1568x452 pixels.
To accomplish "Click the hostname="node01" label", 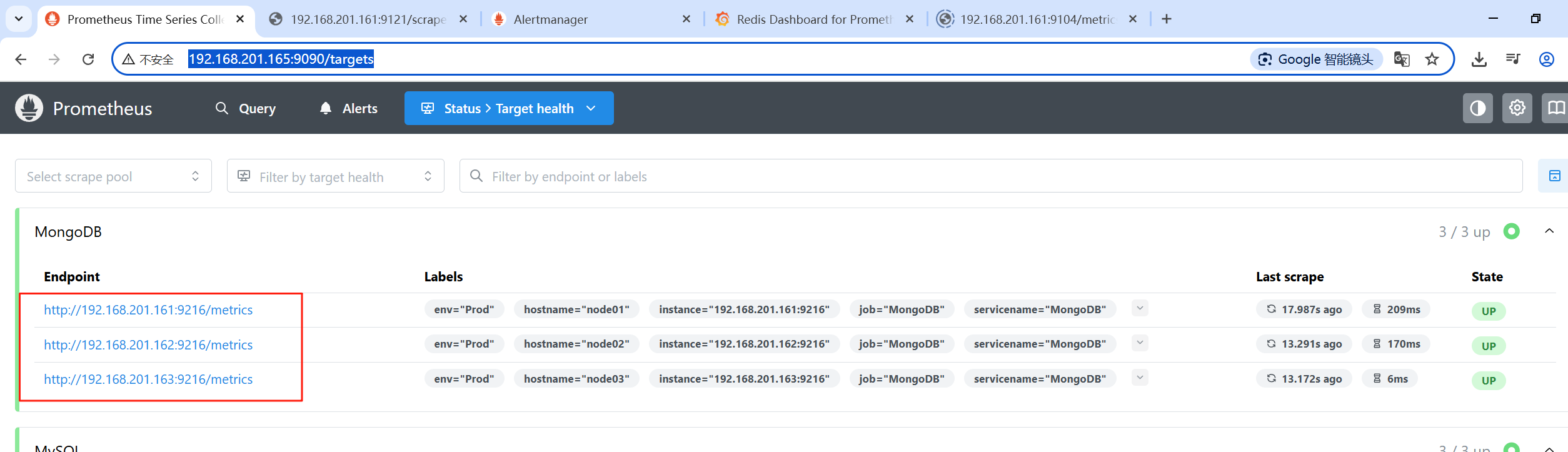I will [x=576, y=309].
